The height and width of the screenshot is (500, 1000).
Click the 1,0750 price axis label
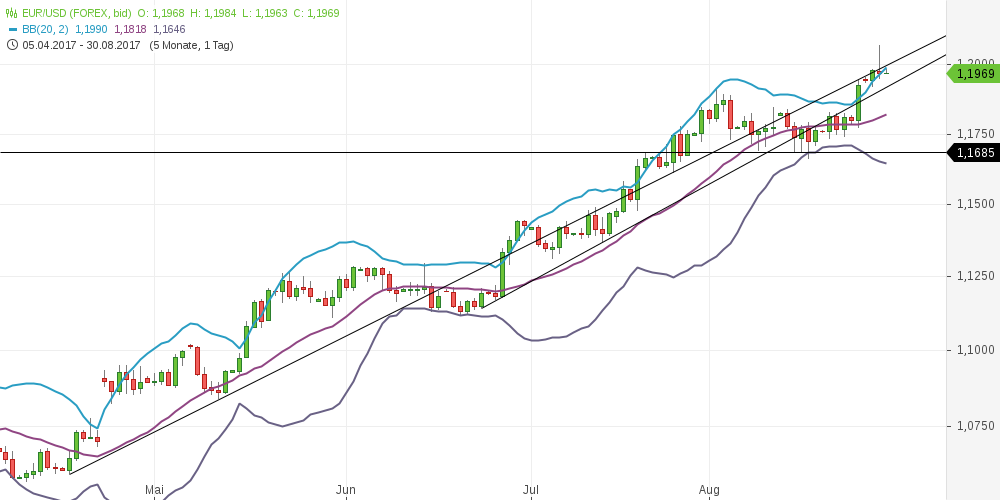pos(975,425)
